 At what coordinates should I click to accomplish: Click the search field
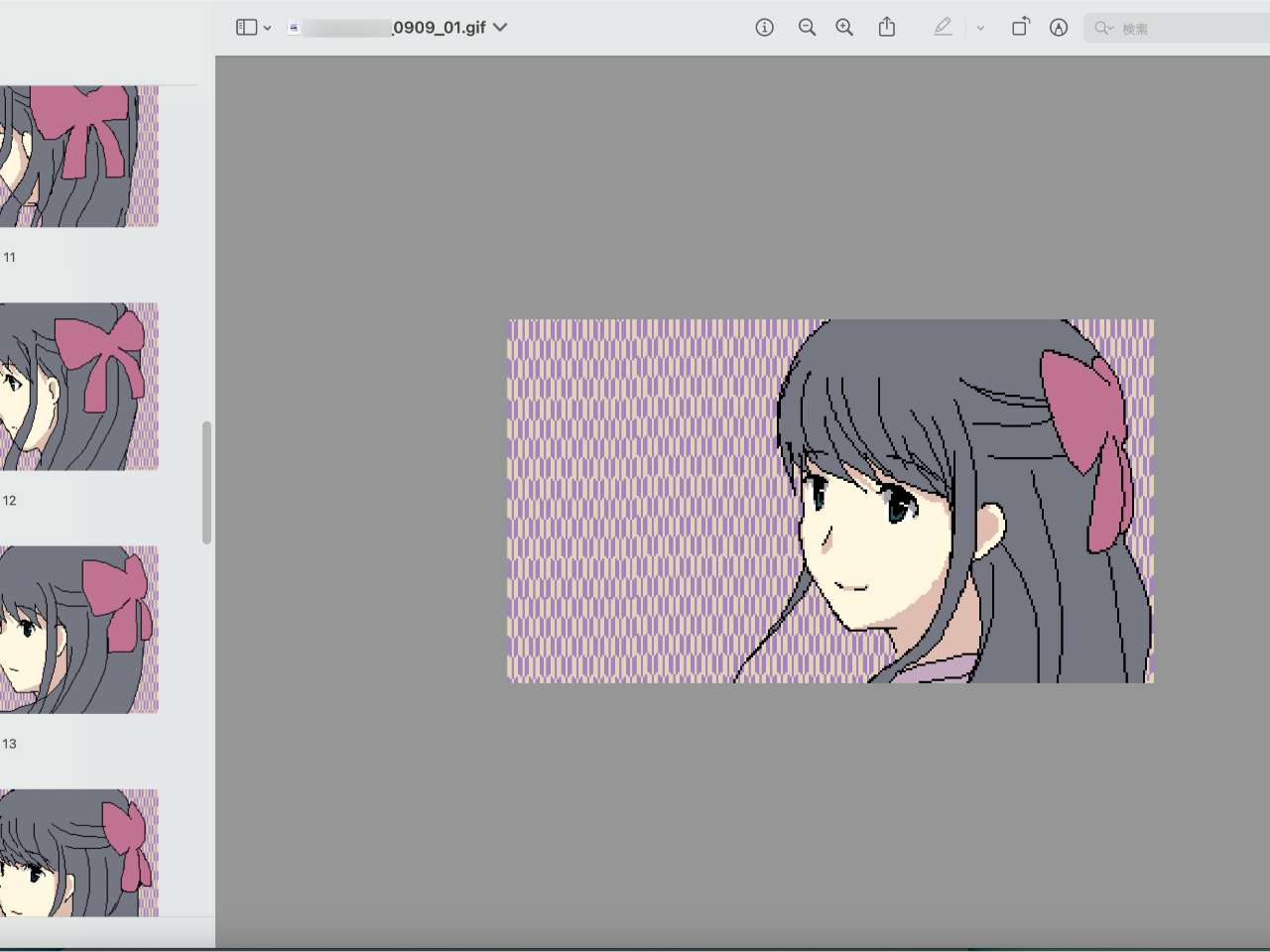tap(1191, 28)
